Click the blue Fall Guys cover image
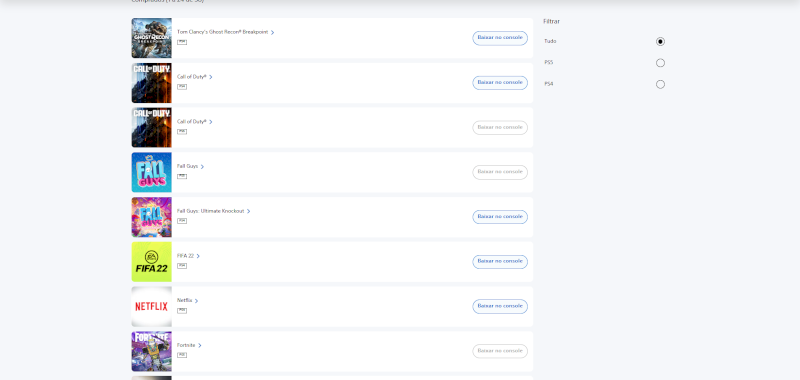Screen dimensions: 800x380 tap(152, 172)
